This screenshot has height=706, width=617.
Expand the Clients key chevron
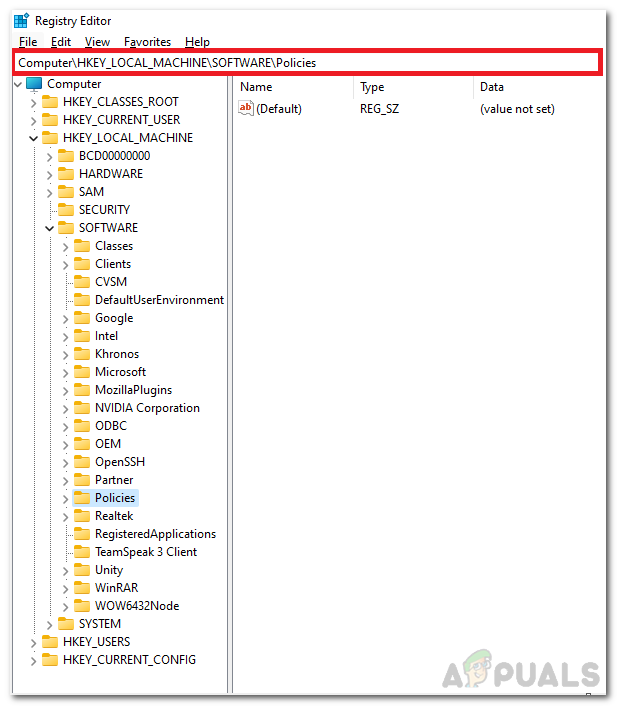(x=66, y=265)
